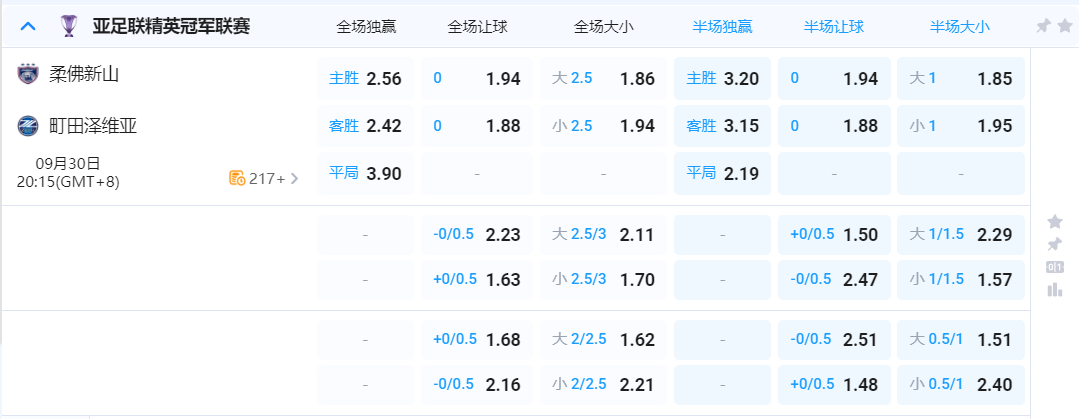Viewport: 1079px width, 419px height.
Task: Select 半场让球 handicap 0 at 1.88
Action: (835, 126)
